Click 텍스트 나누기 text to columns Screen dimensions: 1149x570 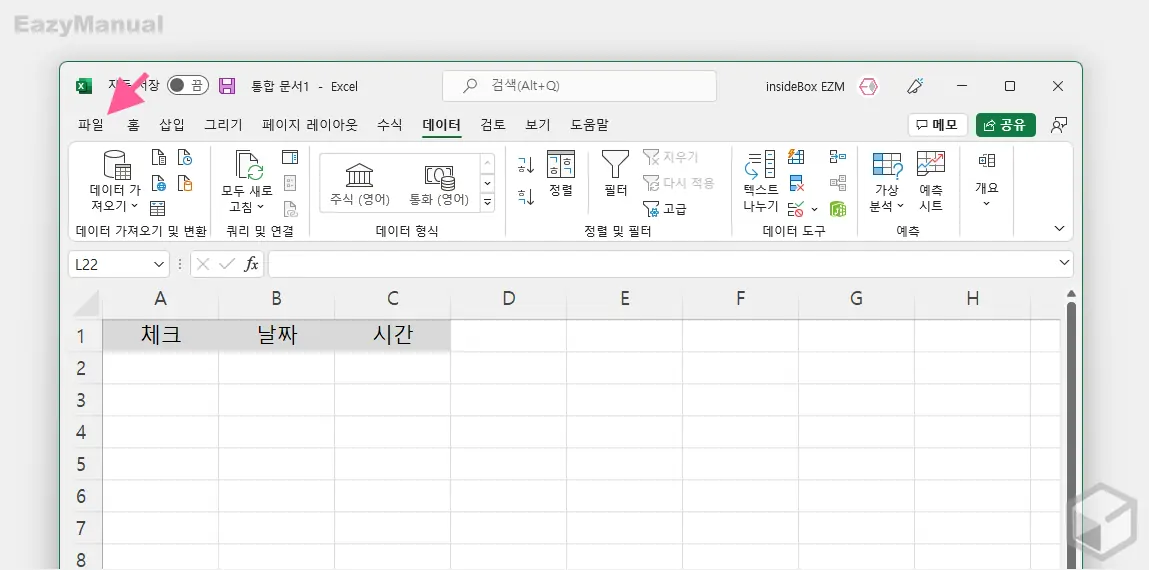(761, 182)
